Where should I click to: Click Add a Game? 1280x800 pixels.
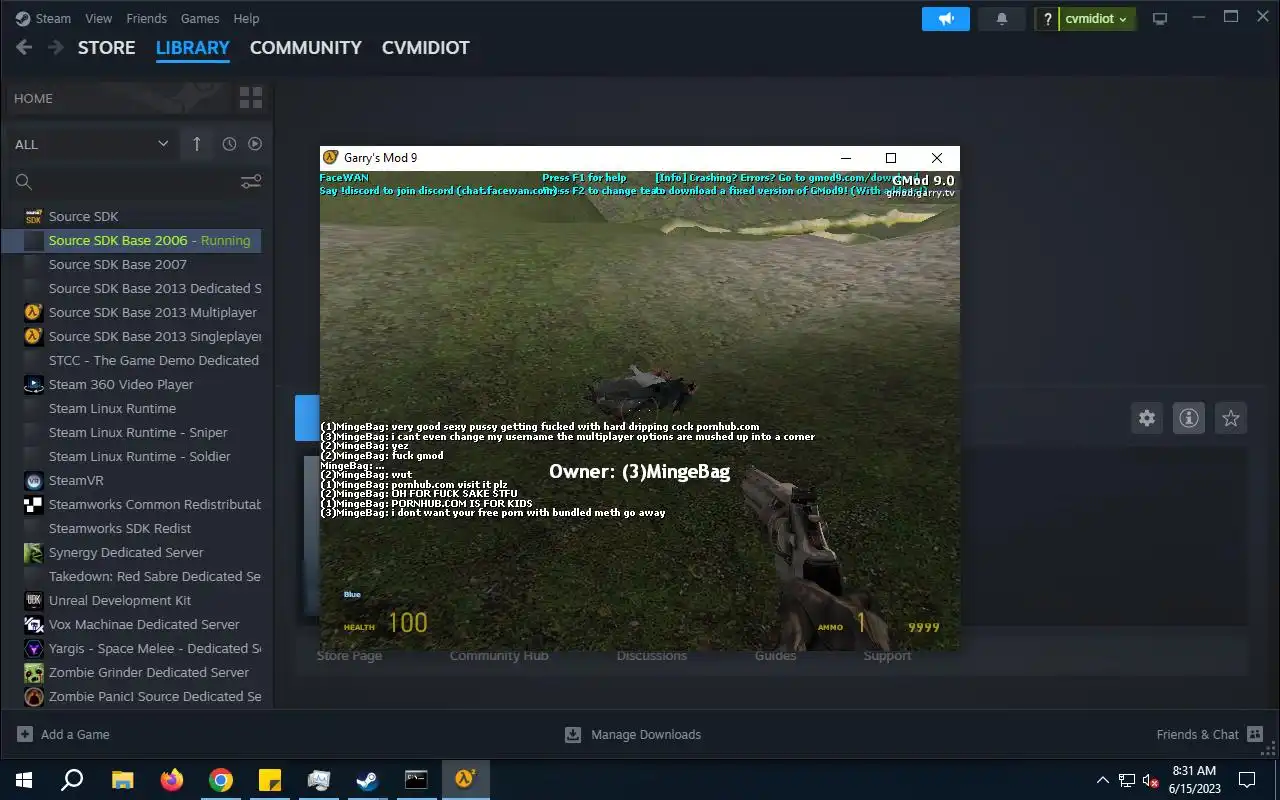coord(63,734)
